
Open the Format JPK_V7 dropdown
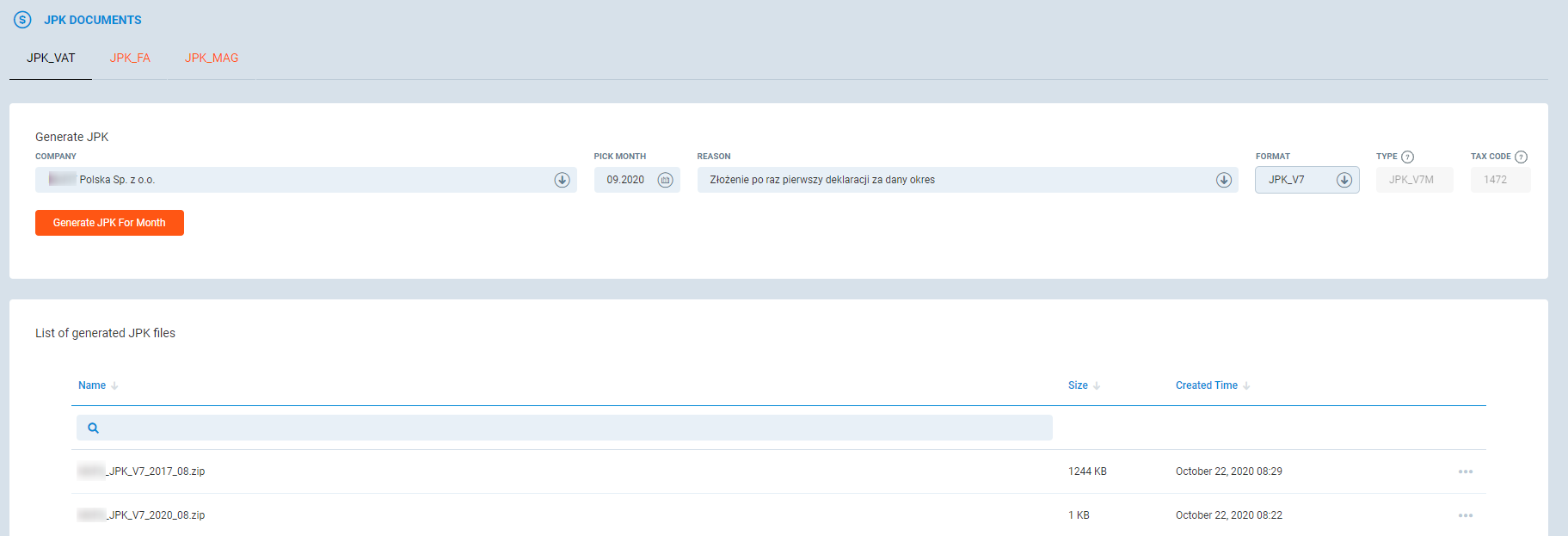coord(1344,180)
